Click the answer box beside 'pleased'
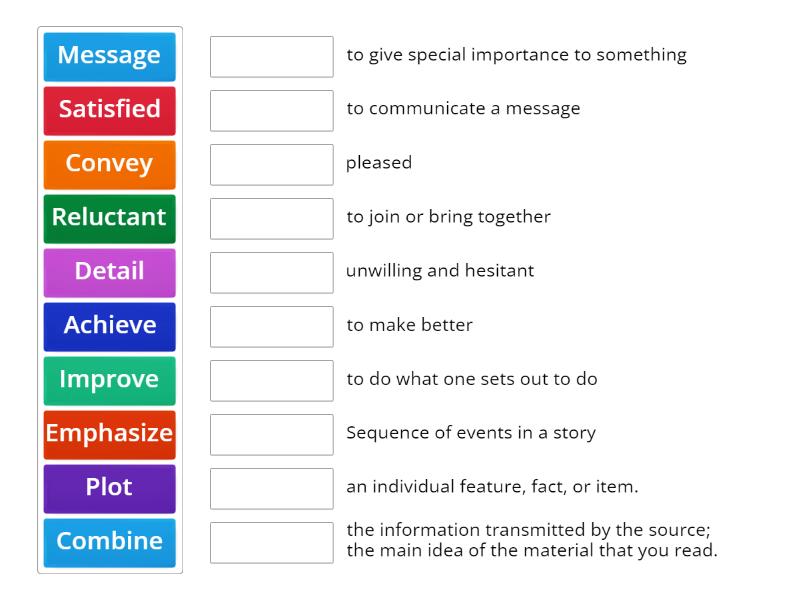 (x=271, y=164)
